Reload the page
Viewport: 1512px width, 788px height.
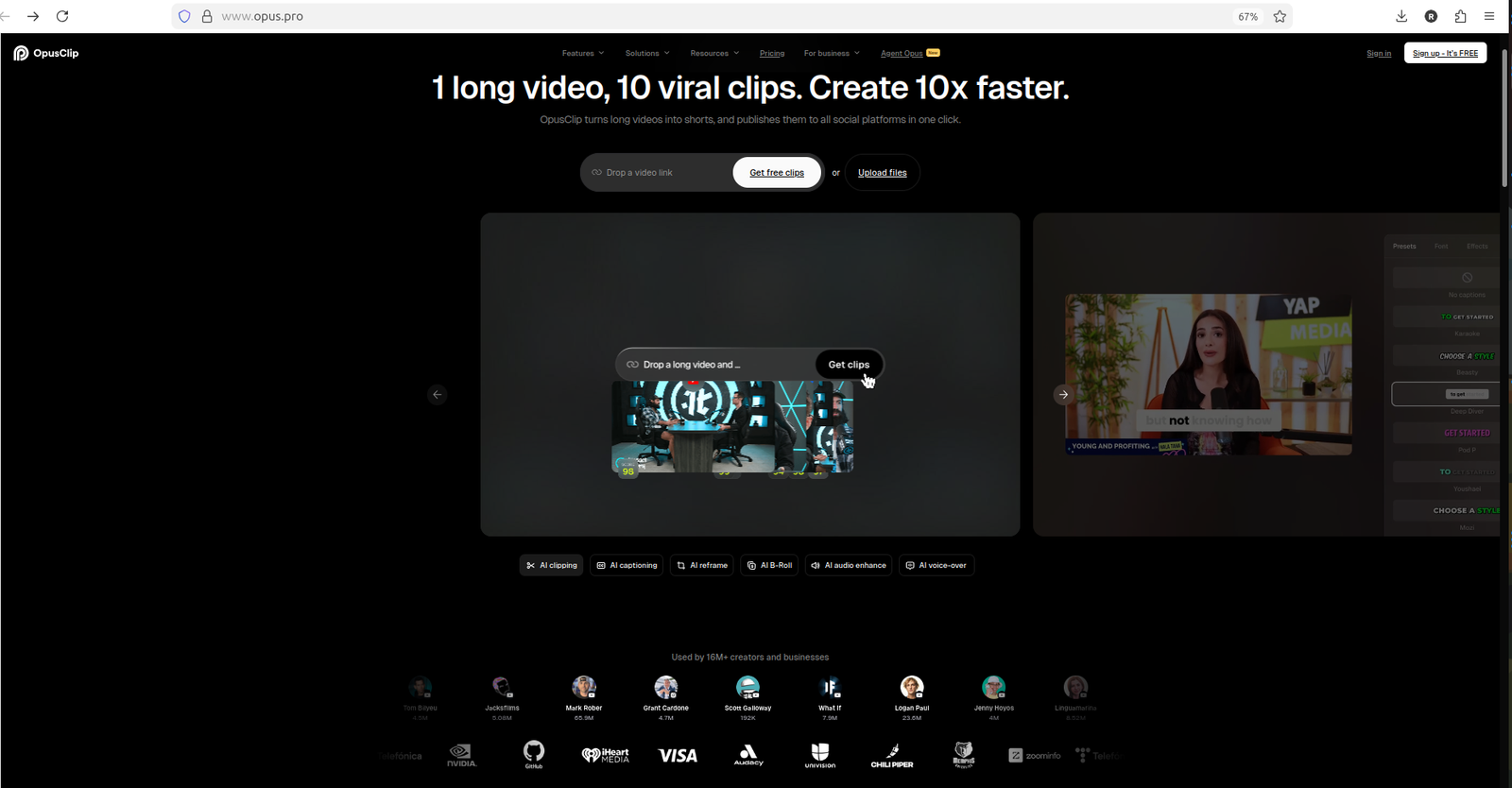(x=62, y=16)
